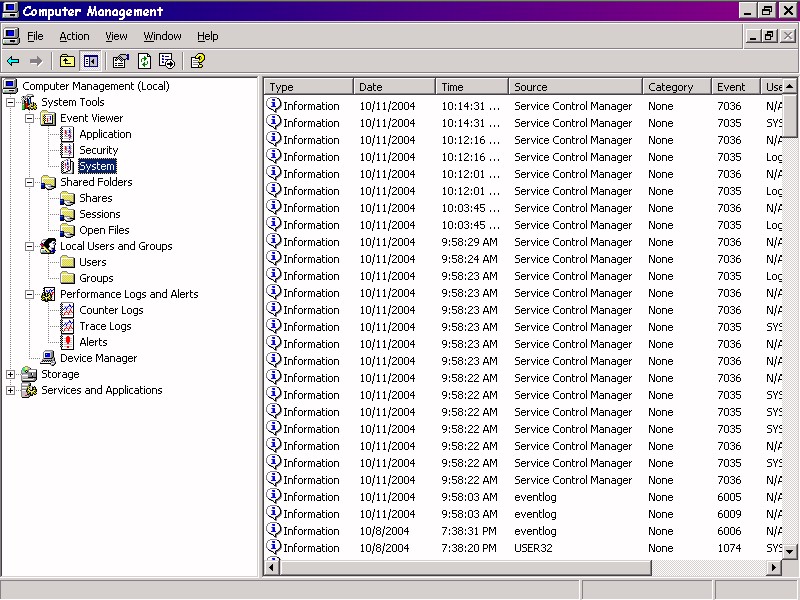Click the Help toolbar icon
Screen dimensions: 800x600
(x=197, y=61)
